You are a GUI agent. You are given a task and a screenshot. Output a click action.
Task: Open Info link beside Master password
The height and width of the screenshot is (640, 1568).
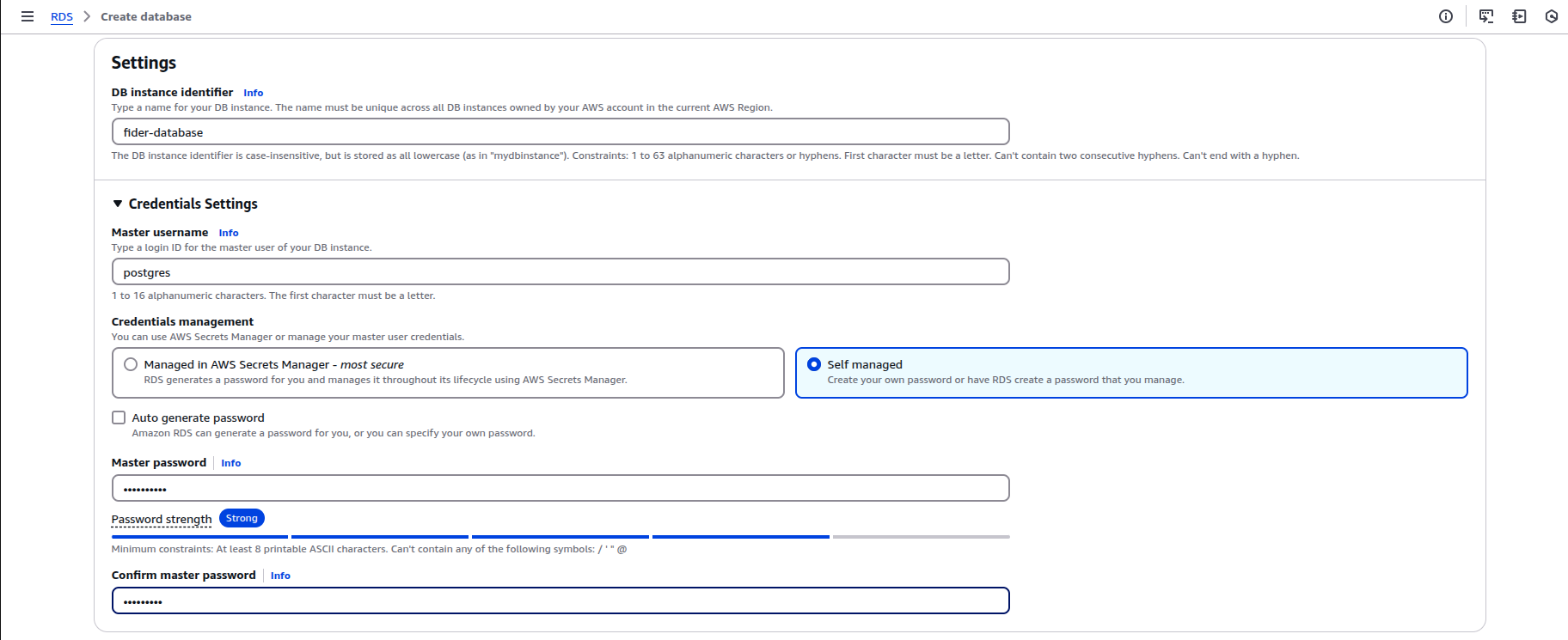[x=230, y=463]
